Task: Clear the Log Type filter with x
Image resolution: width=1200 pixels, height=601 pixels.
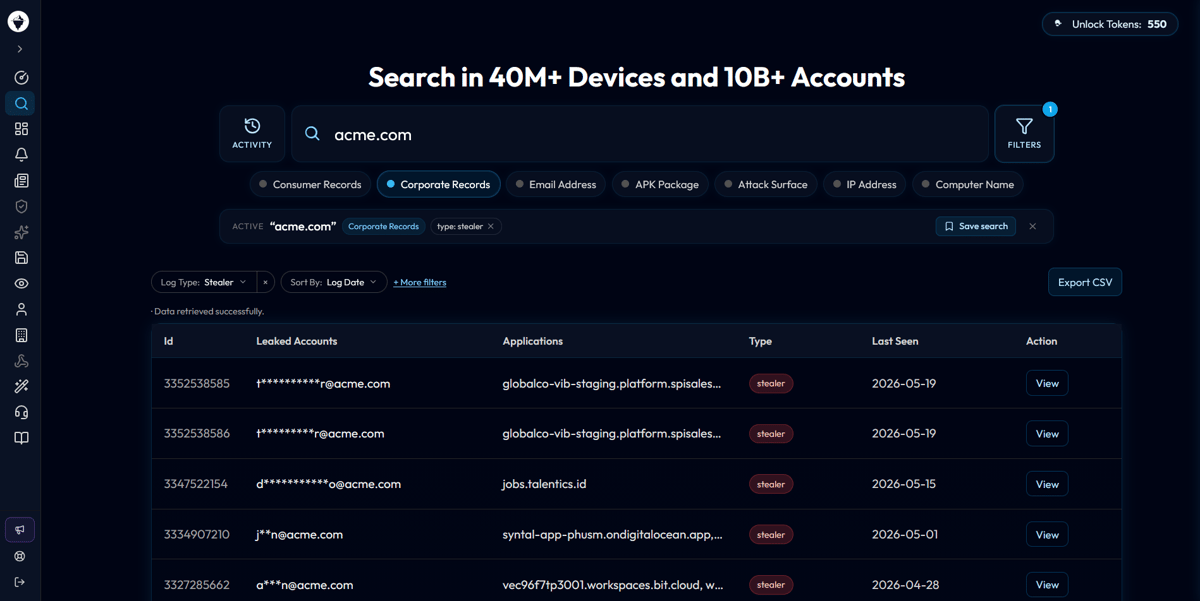Action: tap(265, 282)
